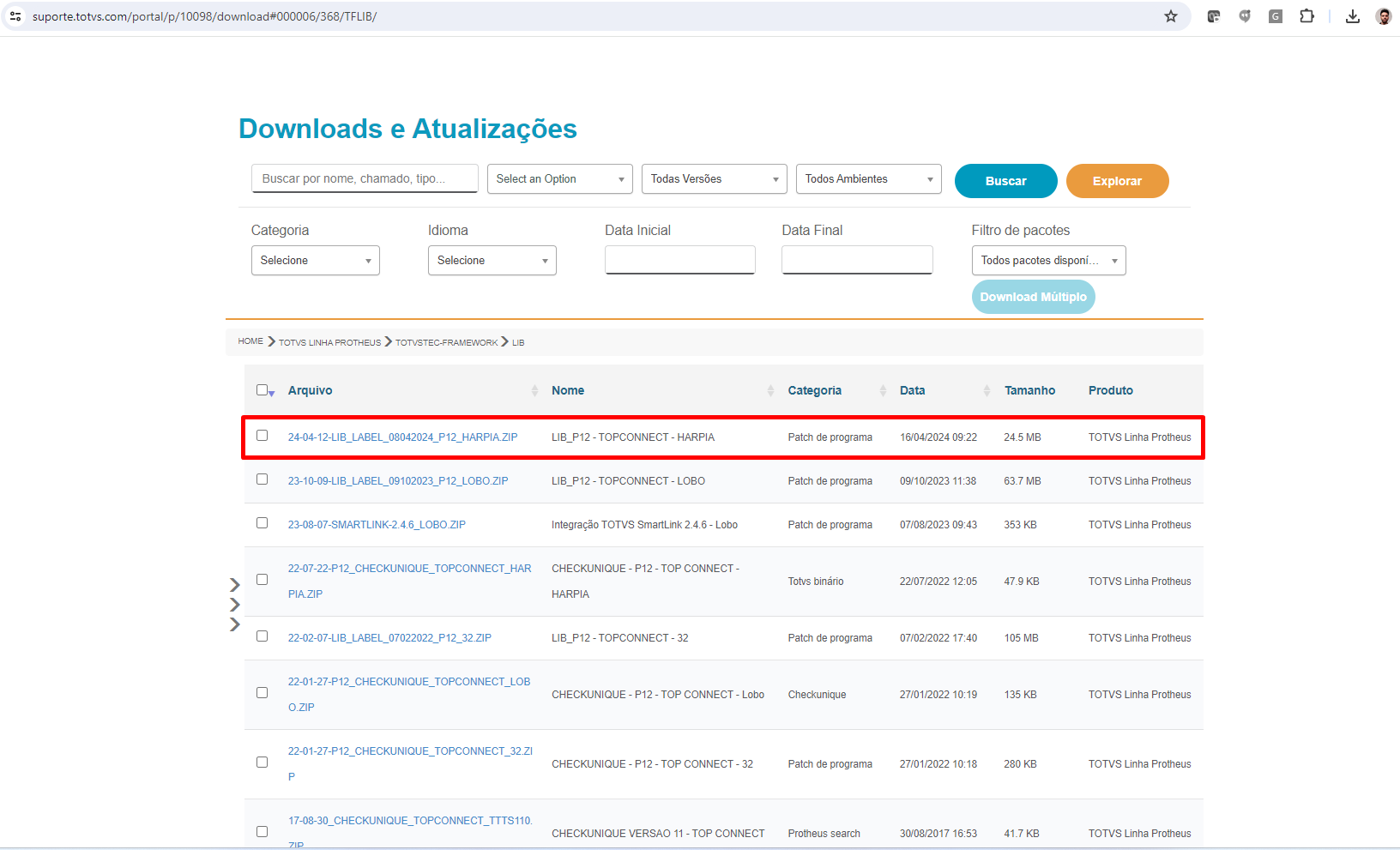Check the LIB_LABEL HARPIA file checkbox
Screen dimensions: 1400x850
pyautogui.click(x=262, y=436)
